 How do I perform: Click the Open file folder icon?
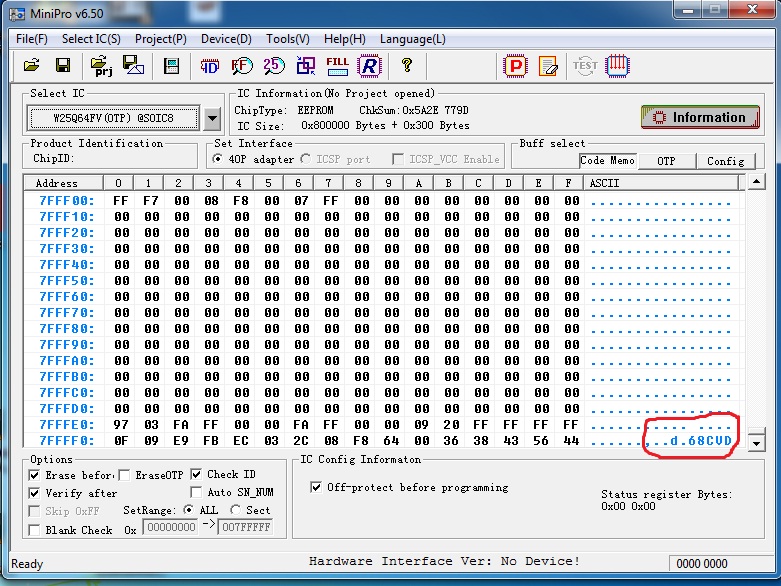point(32,66)
